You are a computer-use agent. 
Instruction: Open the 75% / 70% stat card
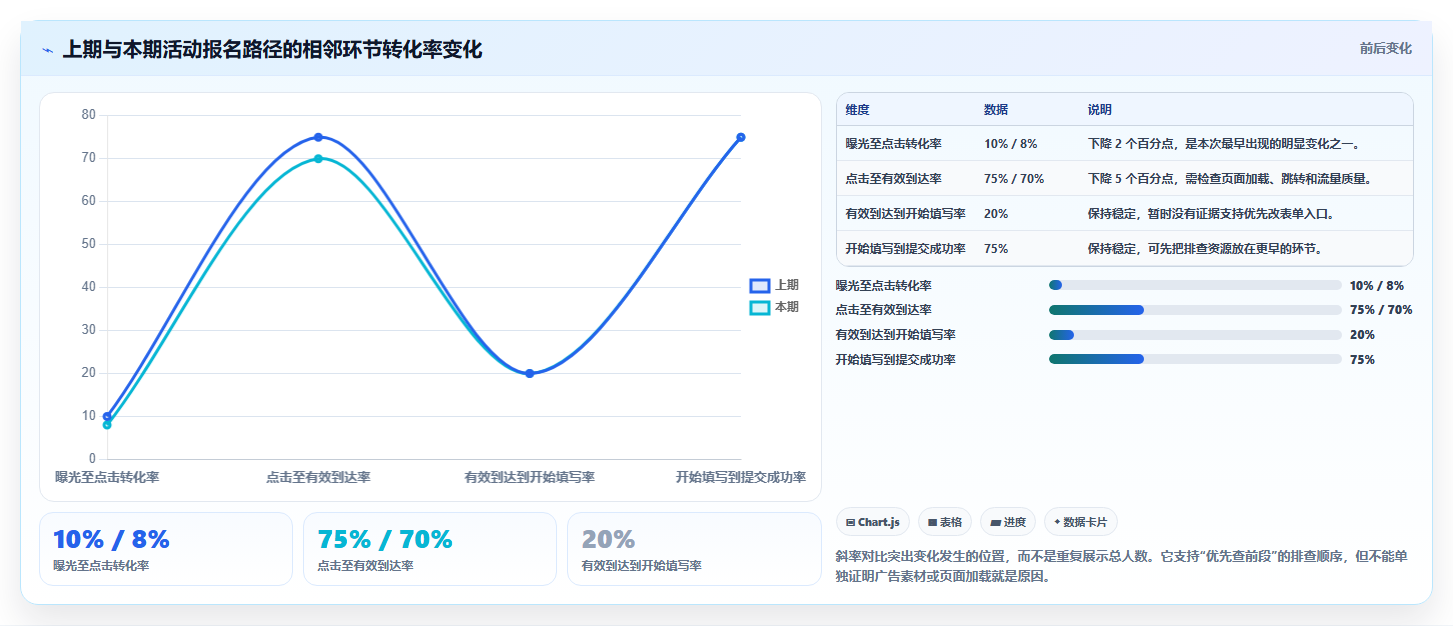coord(430,549)
